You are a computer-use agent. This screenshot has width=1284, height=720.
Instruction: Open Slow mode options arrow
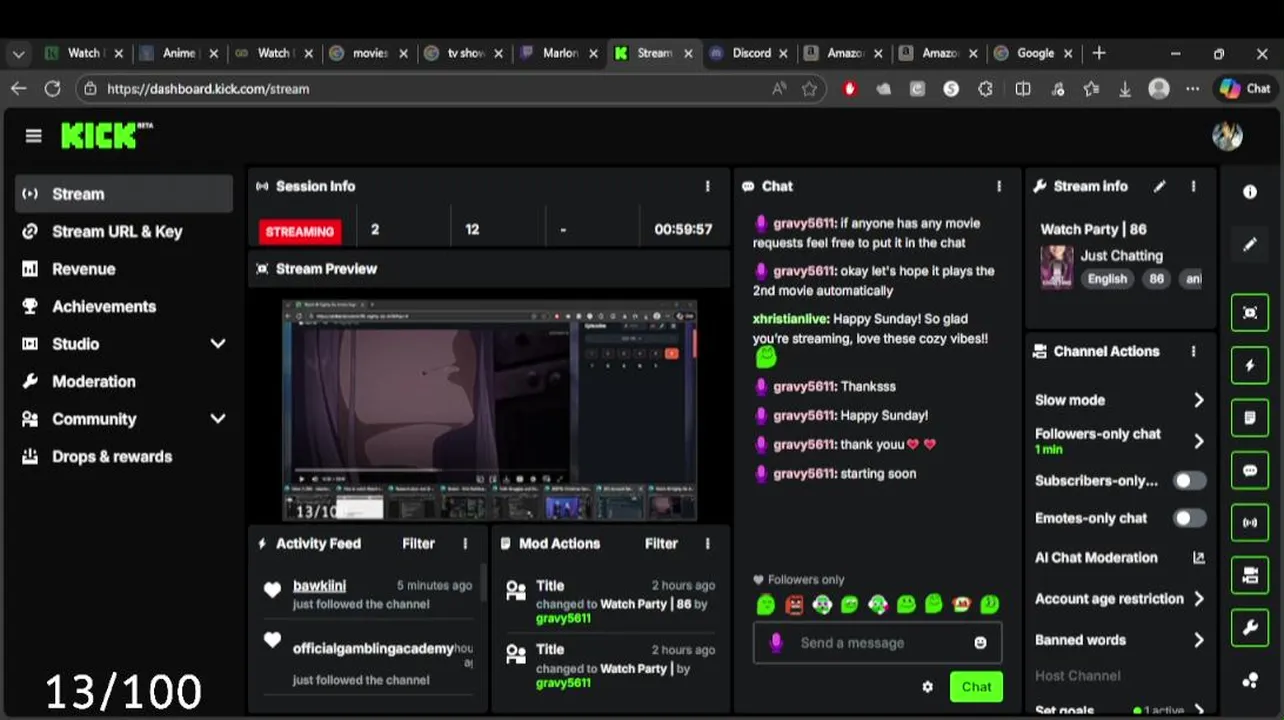coord(1198,400)
